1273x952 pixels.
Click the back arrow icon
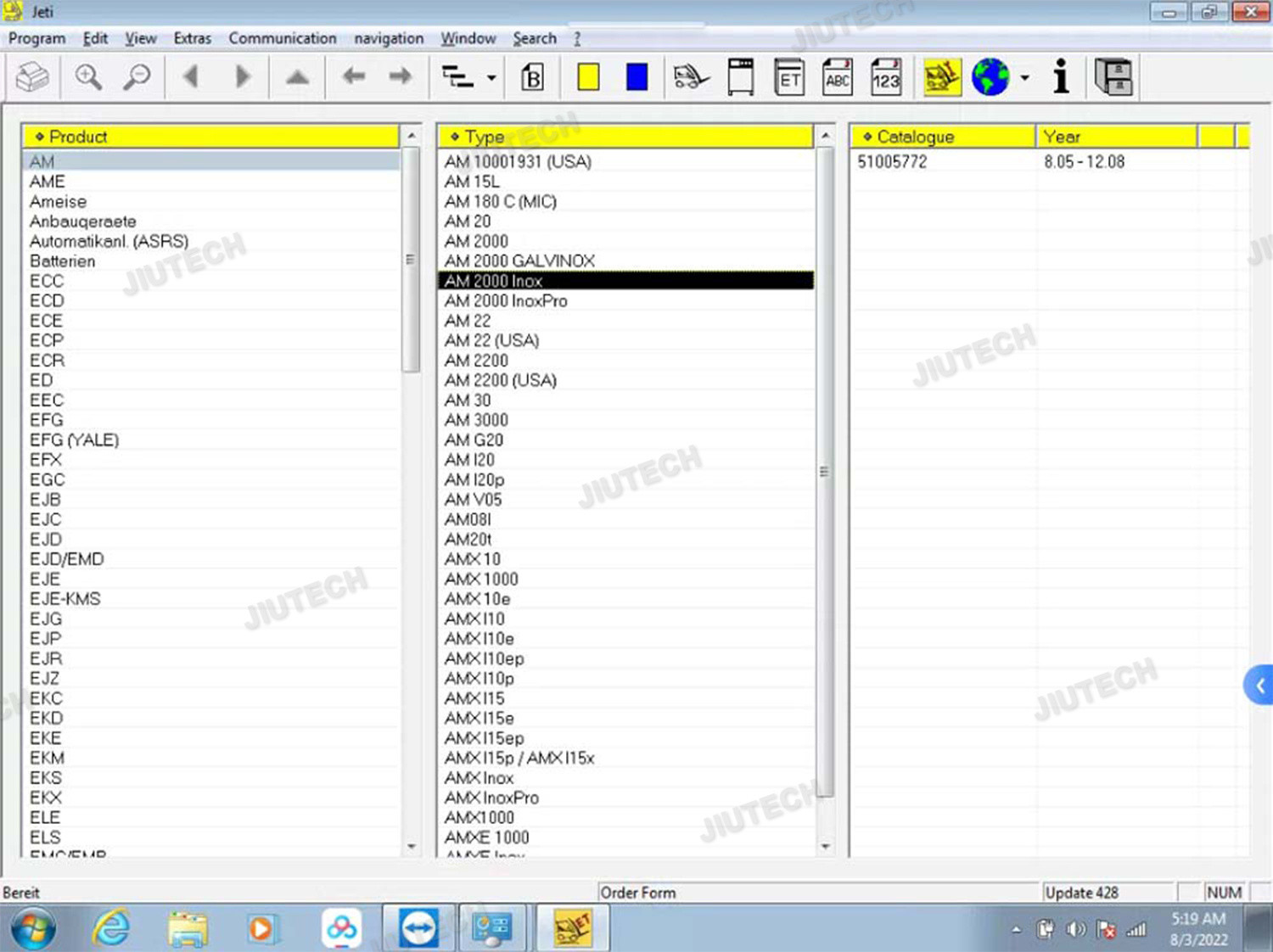[x=353, y=77]
